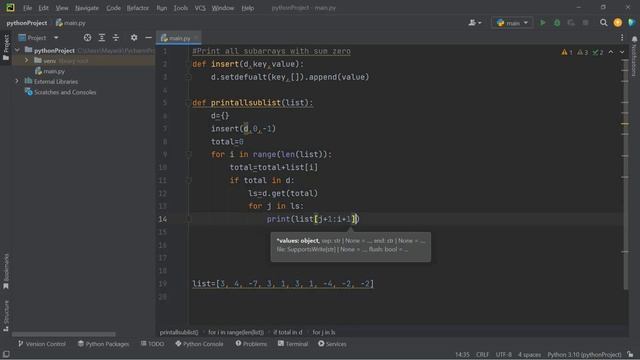
Task: Open the Window menu
Action: pyautogui.click(x=222, y=8)
